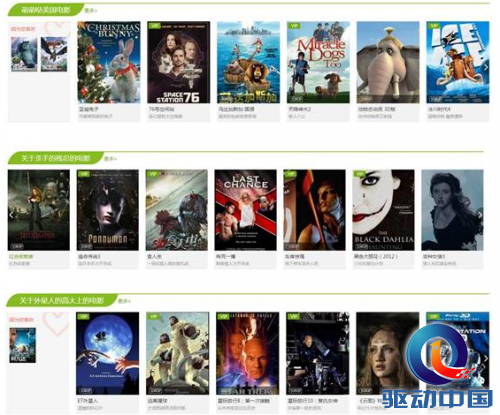Click VIP badge on Space Station 76 poster
This screenshot has height=415, width=500.
coord(154,25)
